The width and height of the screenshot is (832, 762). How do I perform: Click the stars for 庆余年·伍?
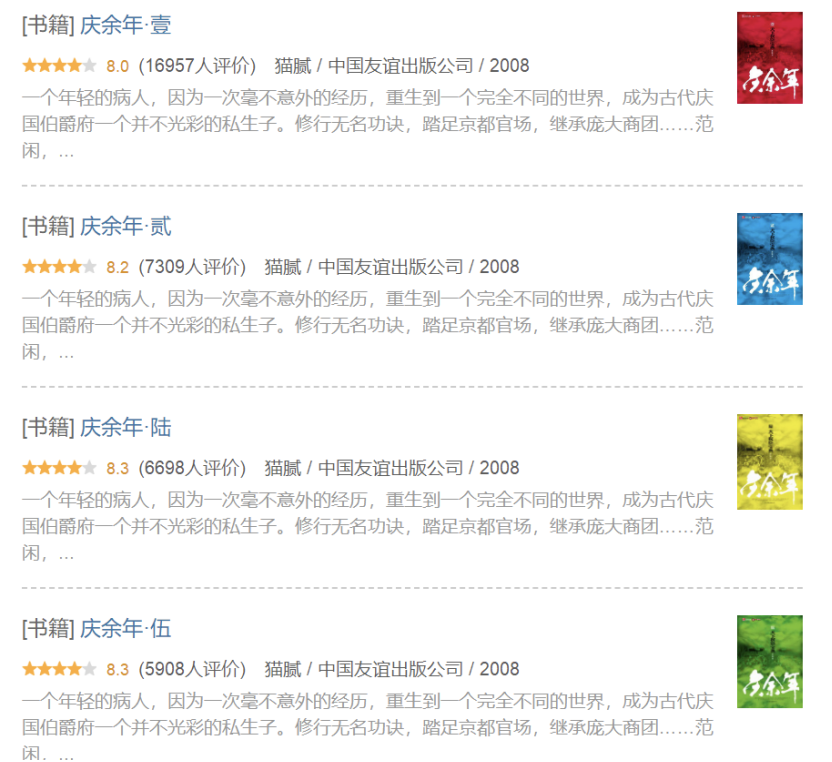[x=59, y=669]
